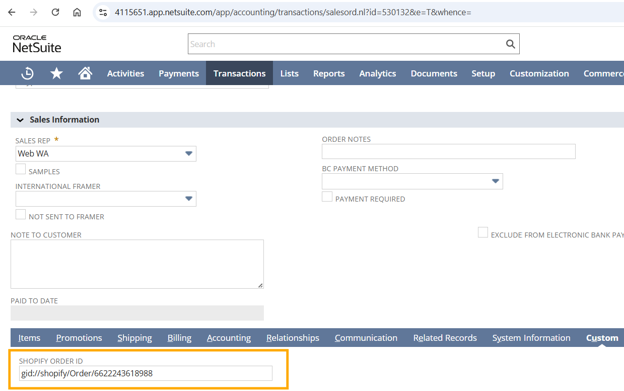Viewport: 624px width, 391px height.
Task: Open site information icon in address bar
Action: click(103, 12)
